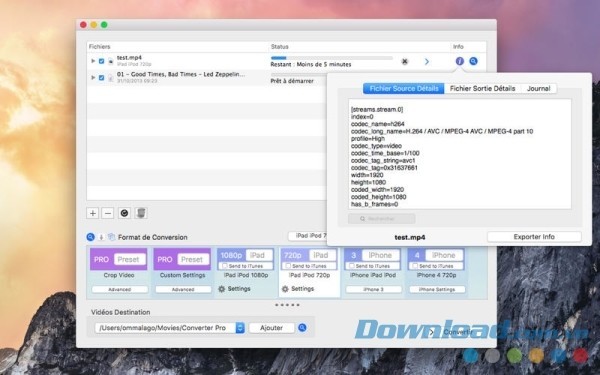This screenshot has width=600, height=375.
Task: Click magnifier icon in test.mp4 Info column
Action: 473,61
